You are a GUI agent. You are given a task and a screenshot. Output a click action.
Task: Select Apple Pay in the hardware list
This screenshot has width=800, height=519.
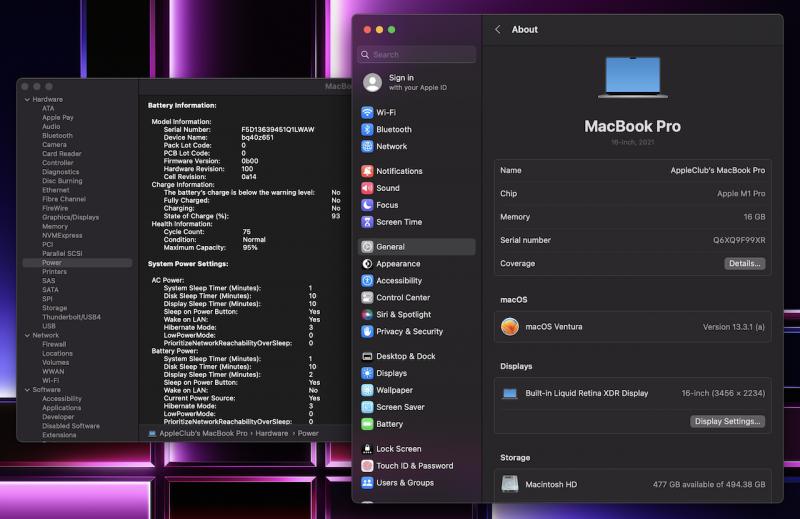pyautogui.click(x=58, y=117)
